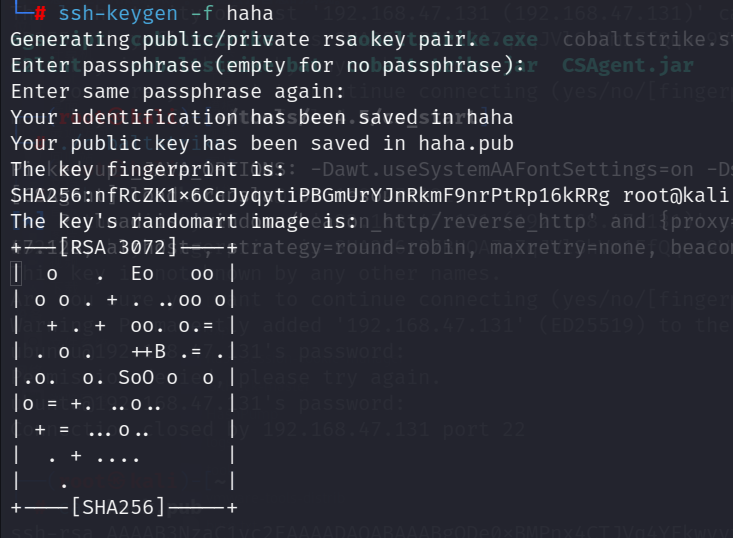Click the red # prompt symbol
733x538 pixels.
point(40,13)
